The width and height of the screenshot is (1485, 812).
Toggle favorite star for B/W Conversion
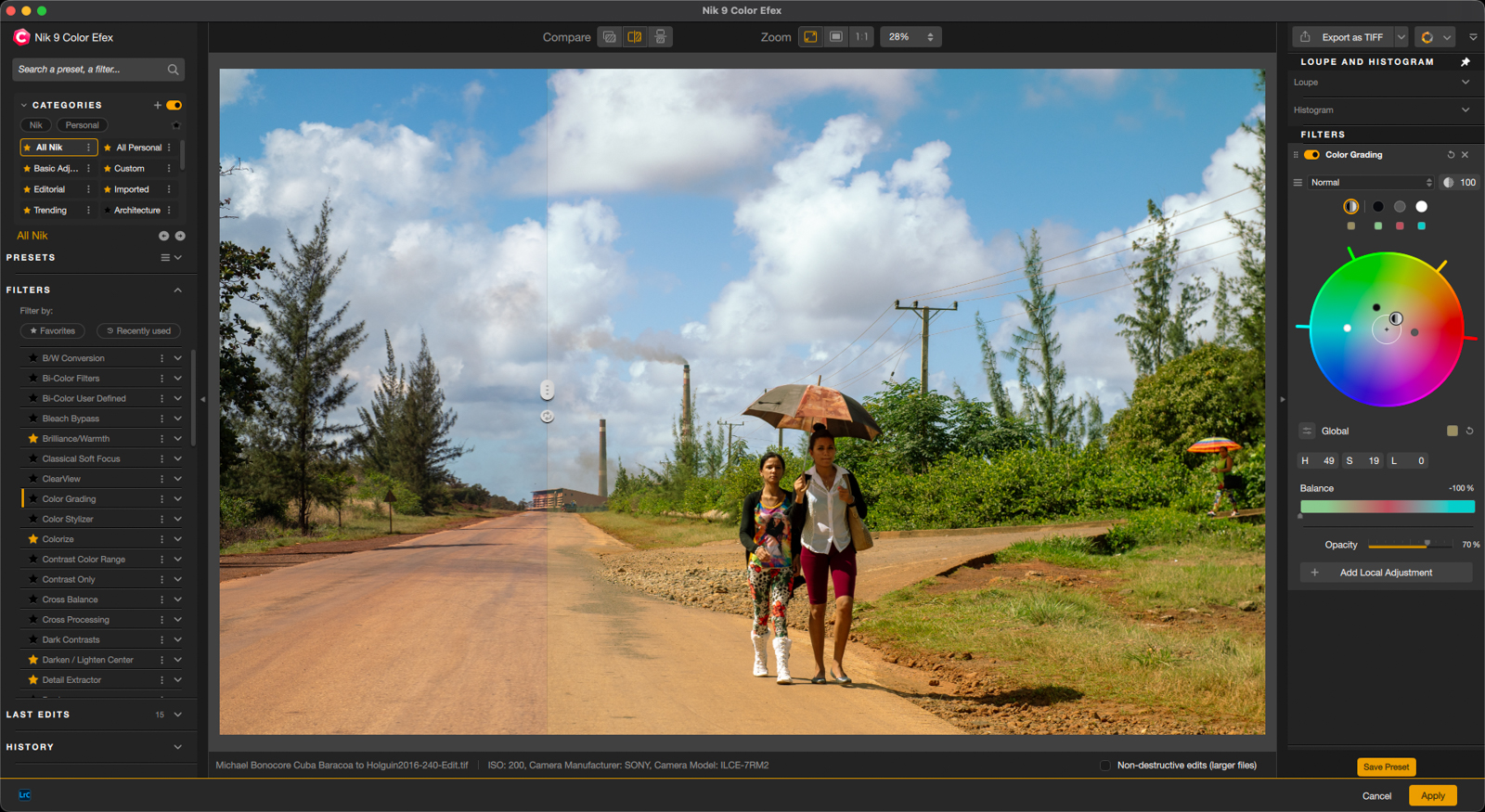[x=33, y=358]
